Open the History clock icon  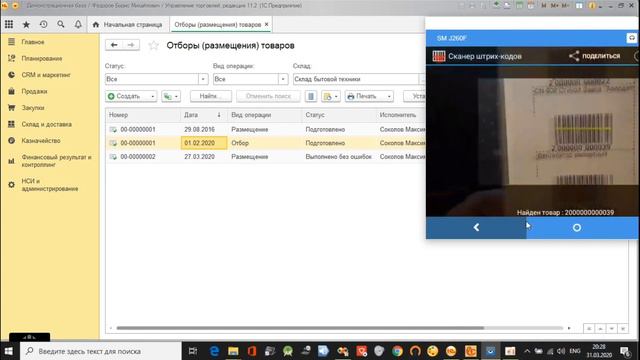pos(44,24)
